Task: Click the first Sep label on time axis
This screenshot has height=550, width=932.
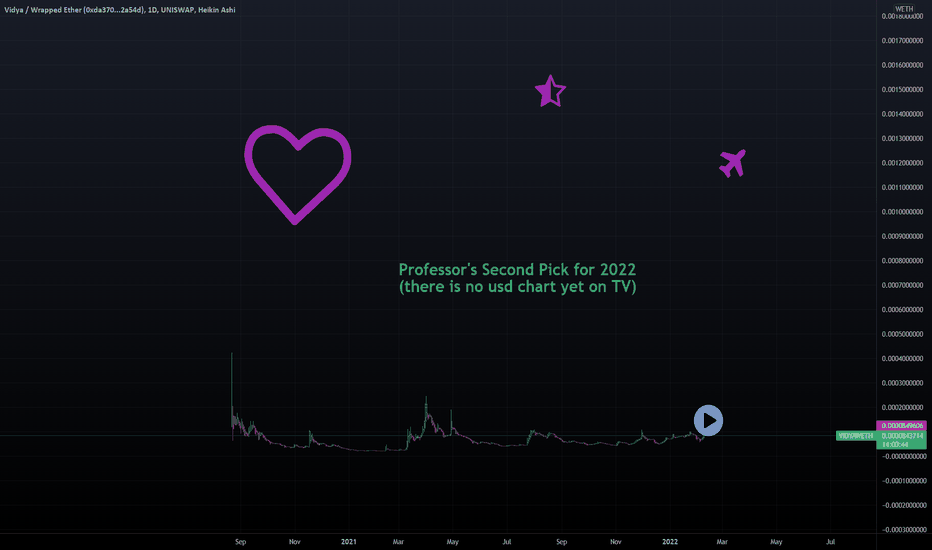Action: point(240,542)
